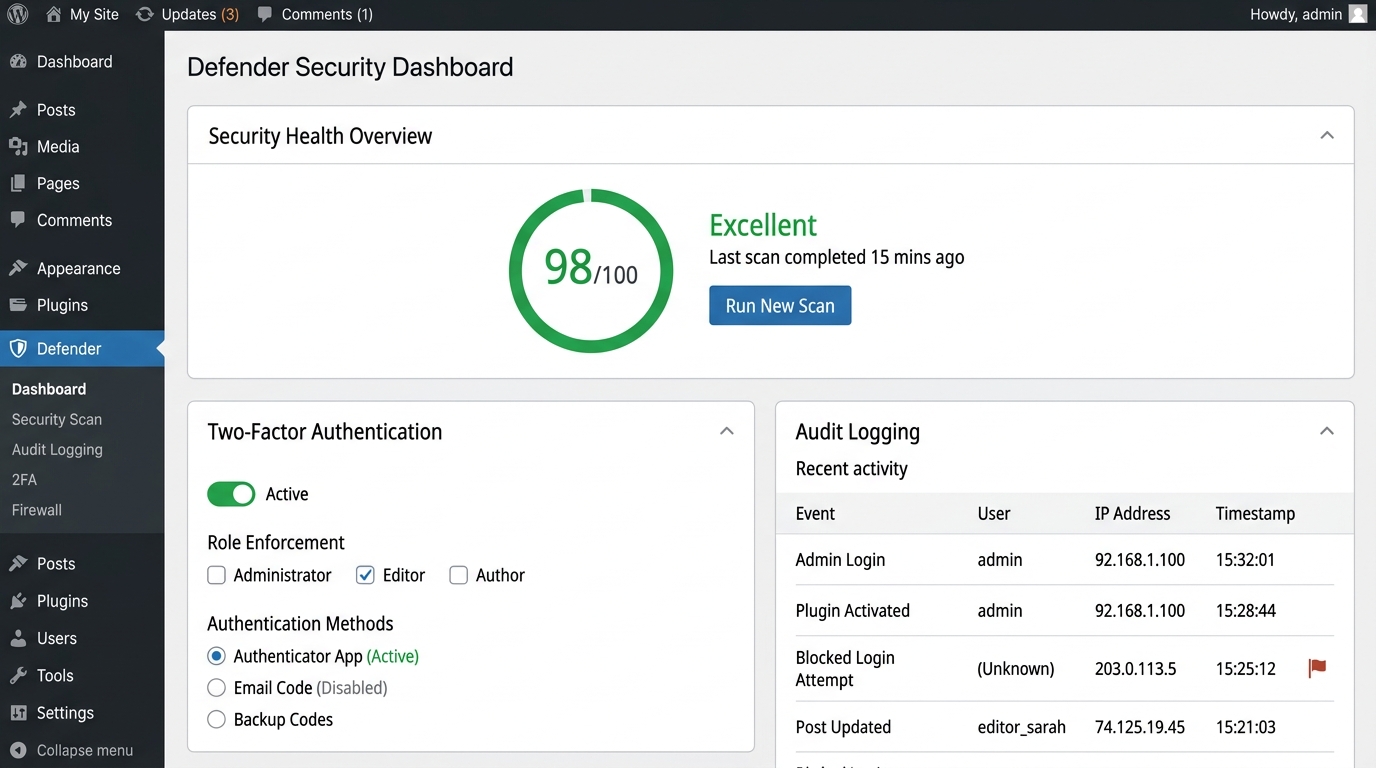Turn off the Active two-factor toggle
Image resolution: width=1376 pixels, height=768 pixels.
231,494
